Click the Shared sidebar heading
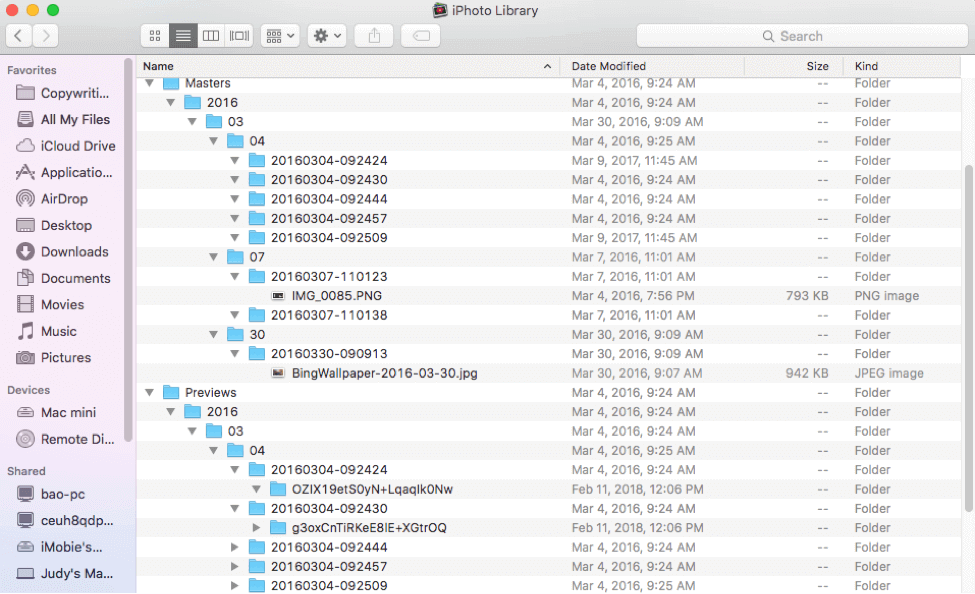975x594 pixels. click(26, 471)
